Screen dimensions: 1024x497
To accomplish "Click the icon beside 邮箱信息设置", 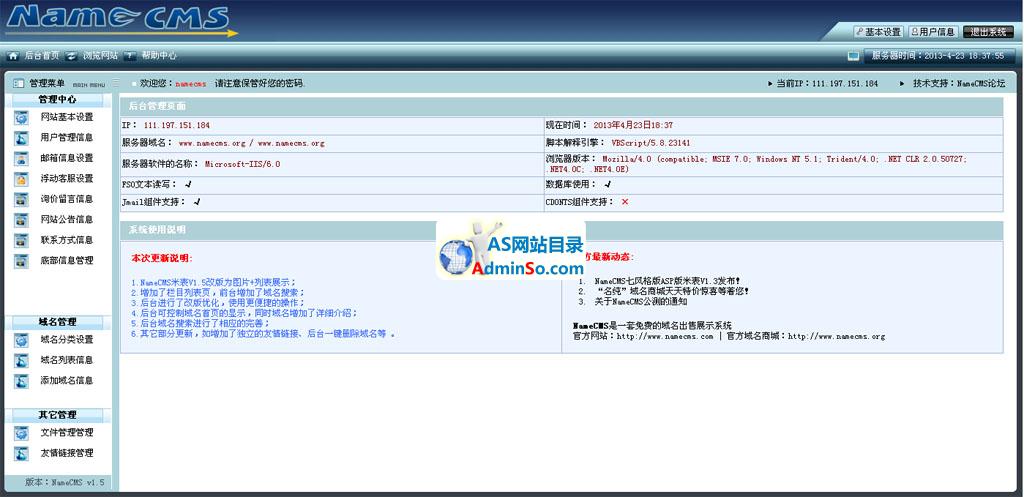I will 22,158.
